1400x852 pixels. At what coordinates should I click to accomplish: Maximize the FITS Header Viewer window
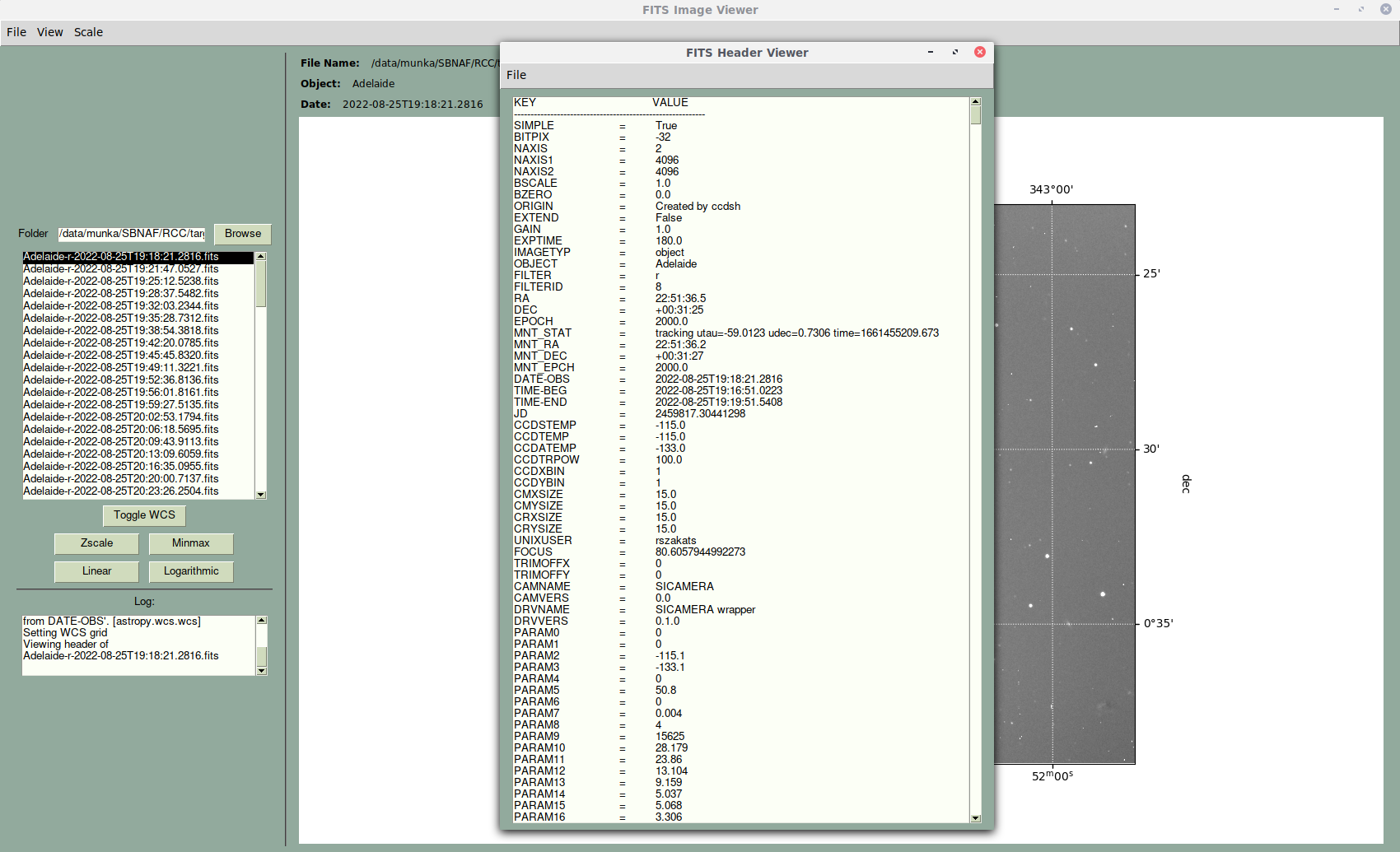click(x=955, y=52)
